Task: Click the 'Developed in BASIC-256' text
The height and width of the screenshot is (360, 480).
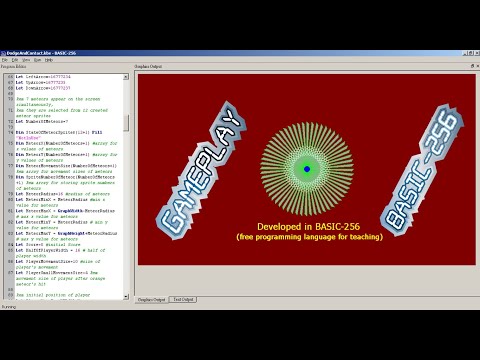Action: point(308,227)
